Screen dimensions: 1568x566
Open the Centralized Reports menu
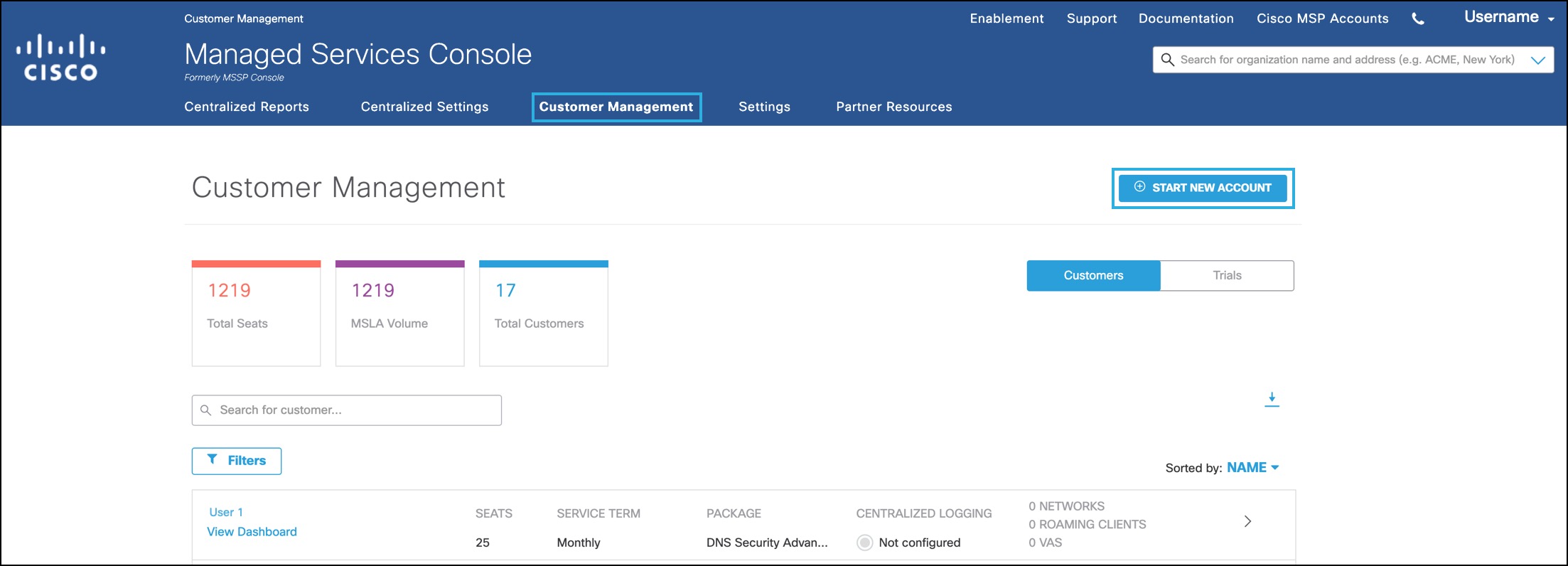[x=247, y=107]
